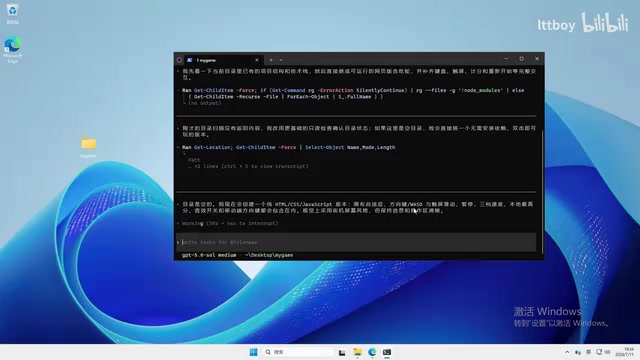Click the '+2 lines (ctrl + t to view transcript)' line
640x360 pixels.
[x=248, y=166]
